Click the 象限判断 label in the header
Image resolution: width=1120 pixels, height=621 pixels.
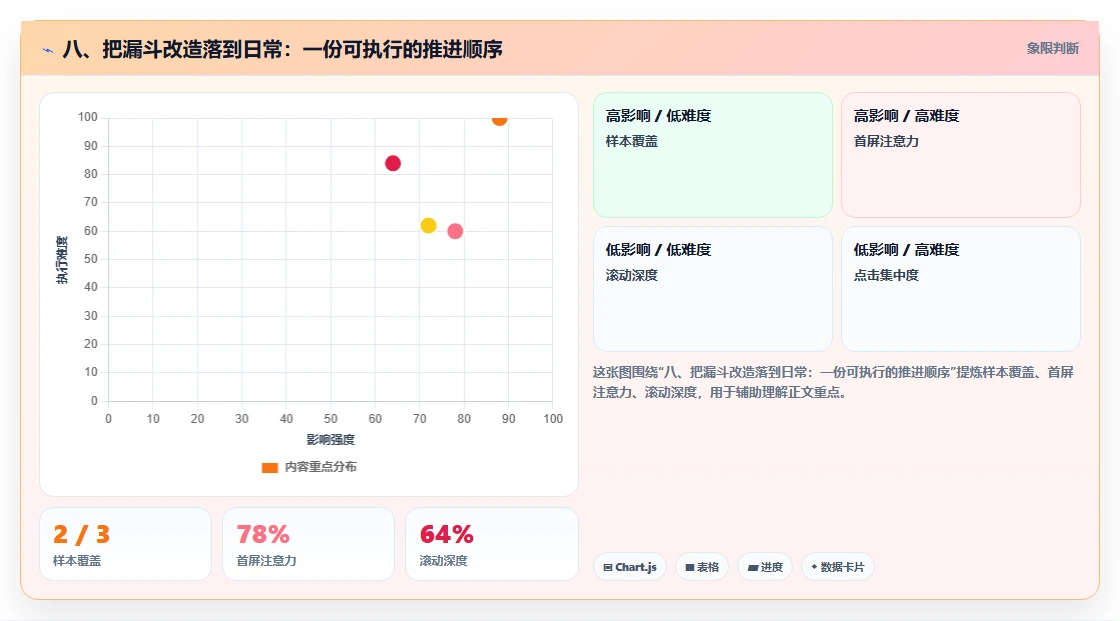click(x=1052, y=49)
